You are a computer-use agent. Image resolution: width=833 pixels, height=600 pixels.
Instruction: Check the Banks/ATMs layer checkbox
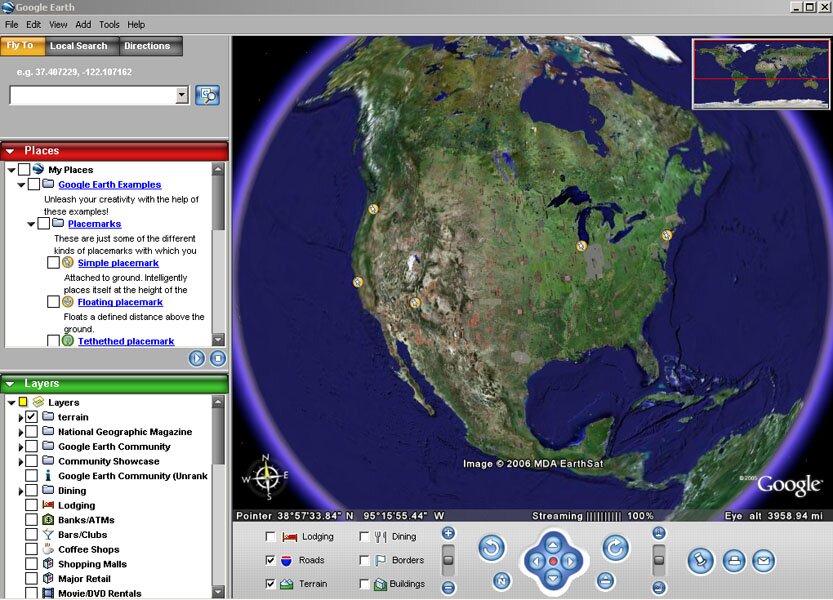[x=31, y=520]
